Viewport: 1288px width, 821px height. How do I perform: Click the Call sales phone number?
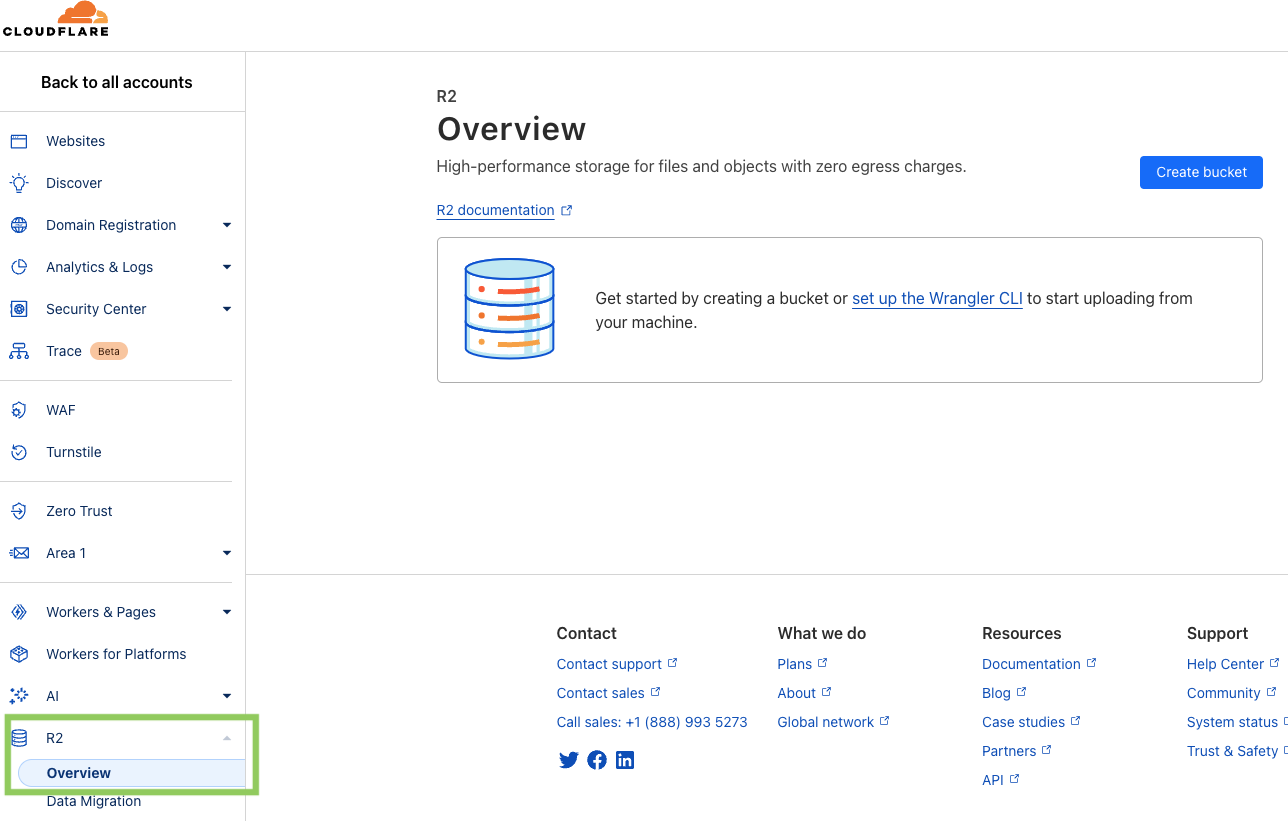coord(652,722)
